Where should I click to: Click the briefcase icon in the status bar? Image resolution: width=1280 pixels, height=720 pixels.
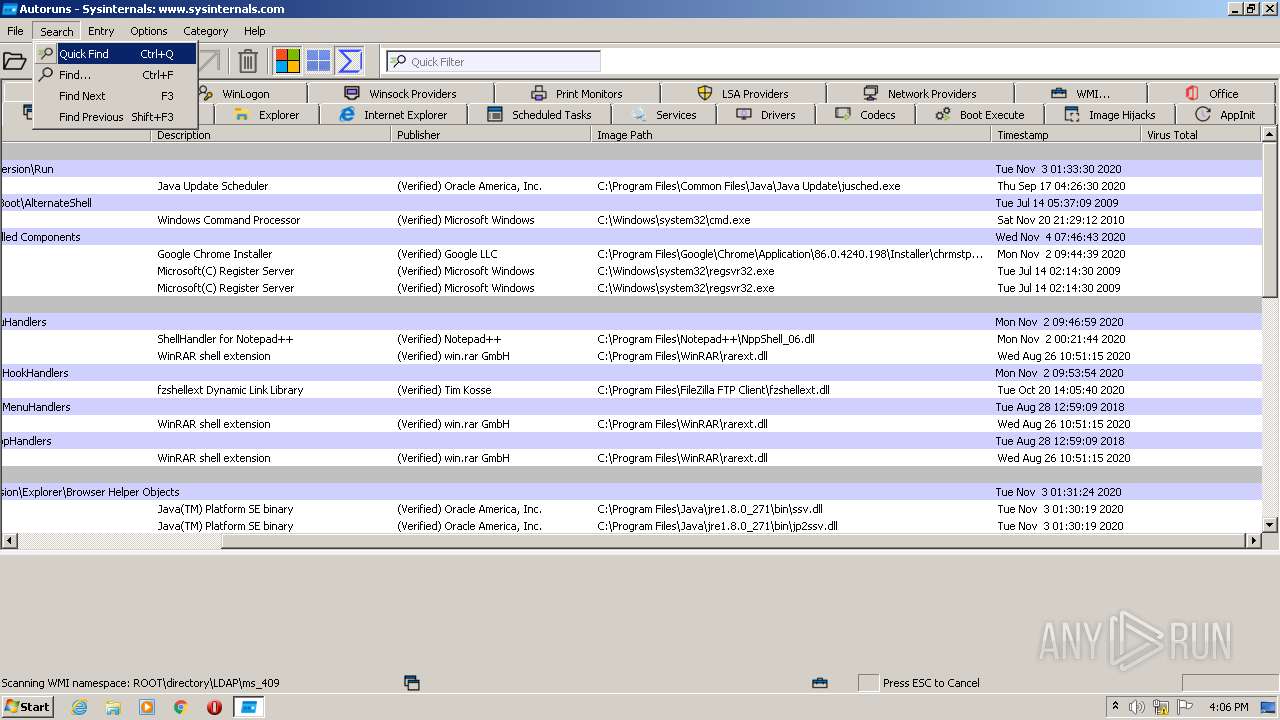pos(820,683)
